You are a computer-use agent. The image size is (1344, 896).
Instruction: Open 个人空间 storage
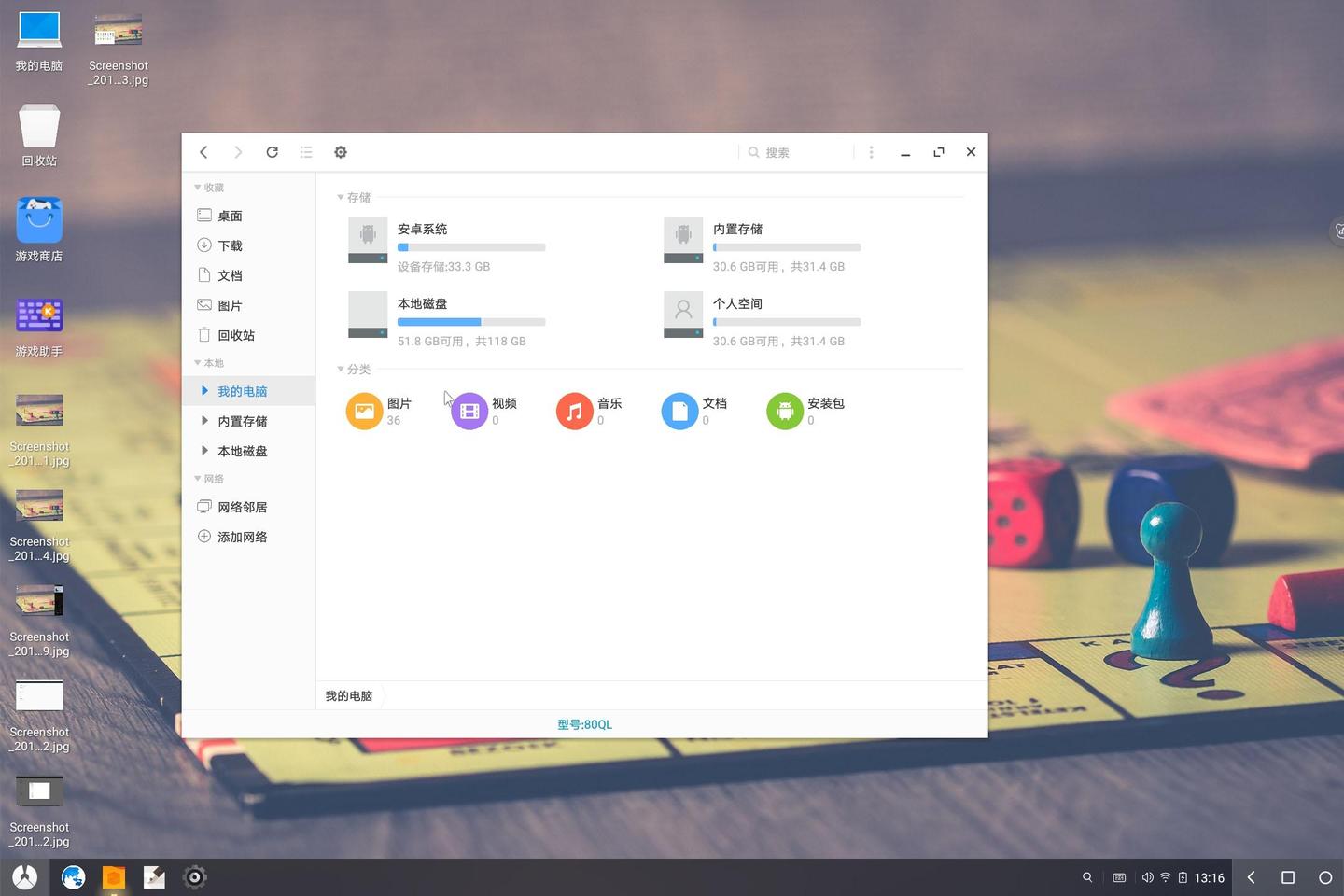pos(738,304)
